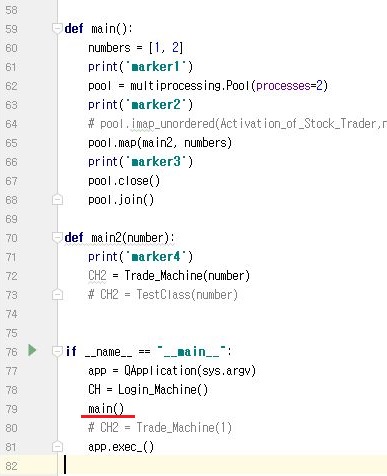
Task: Run script via green arrow at line 76
Action: tap(32, 350)
